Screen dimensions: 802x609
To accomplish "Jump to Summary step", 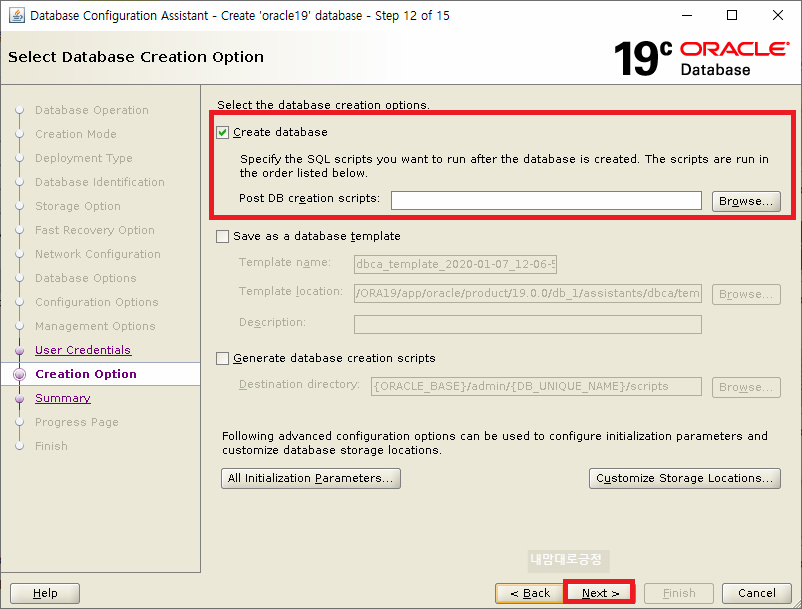I will tap(63, 398).
